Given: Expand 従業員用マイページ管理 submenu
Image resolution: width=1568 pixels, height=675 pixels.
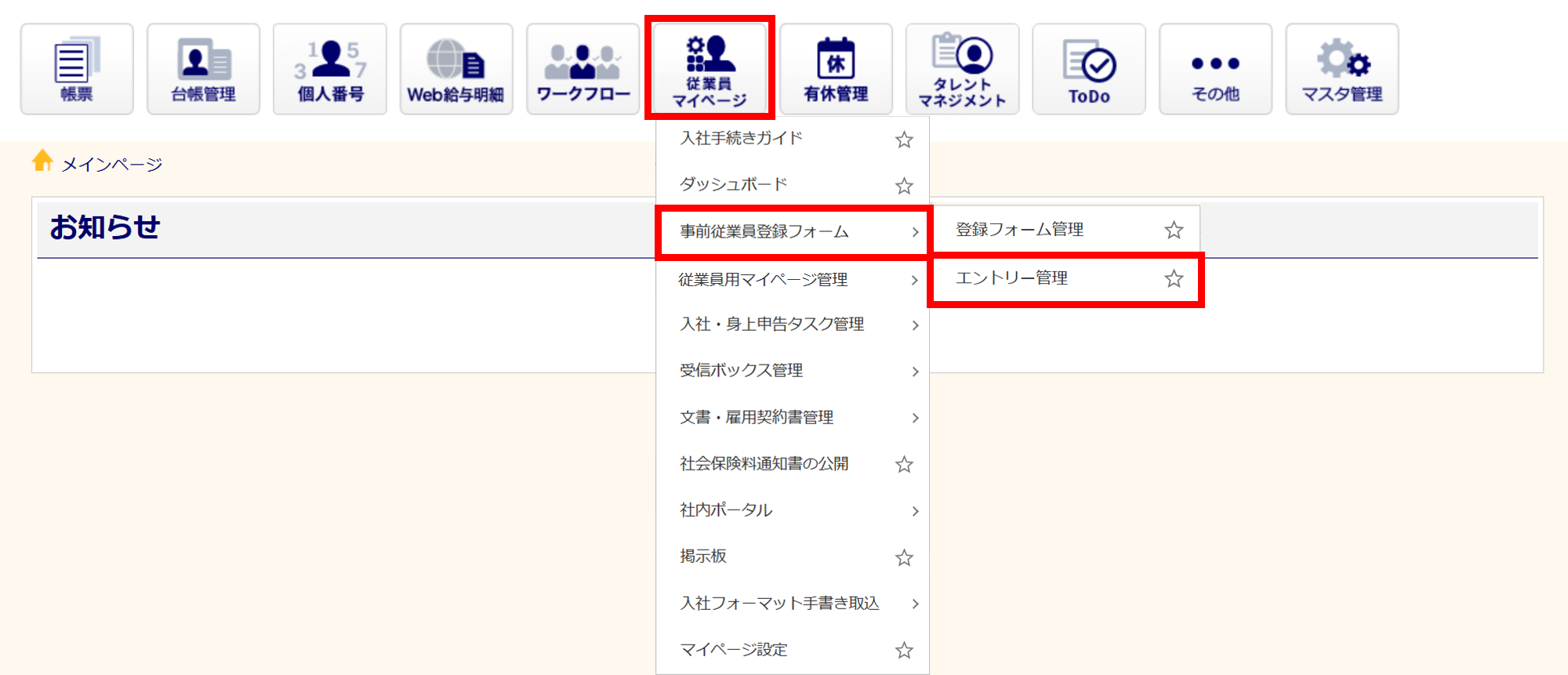Looking at the screenshot, I should 792,280.
